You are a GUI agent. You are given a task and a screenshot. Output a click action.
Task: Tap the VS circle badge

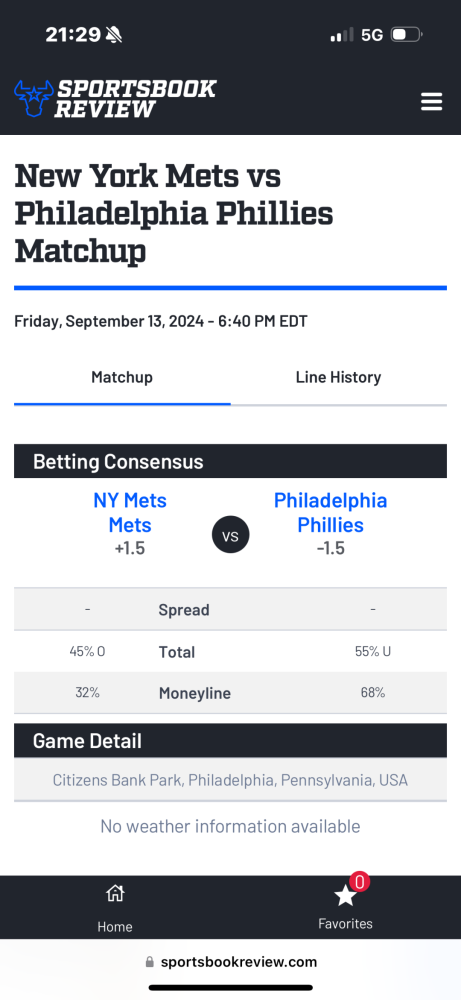pos(230,536)
